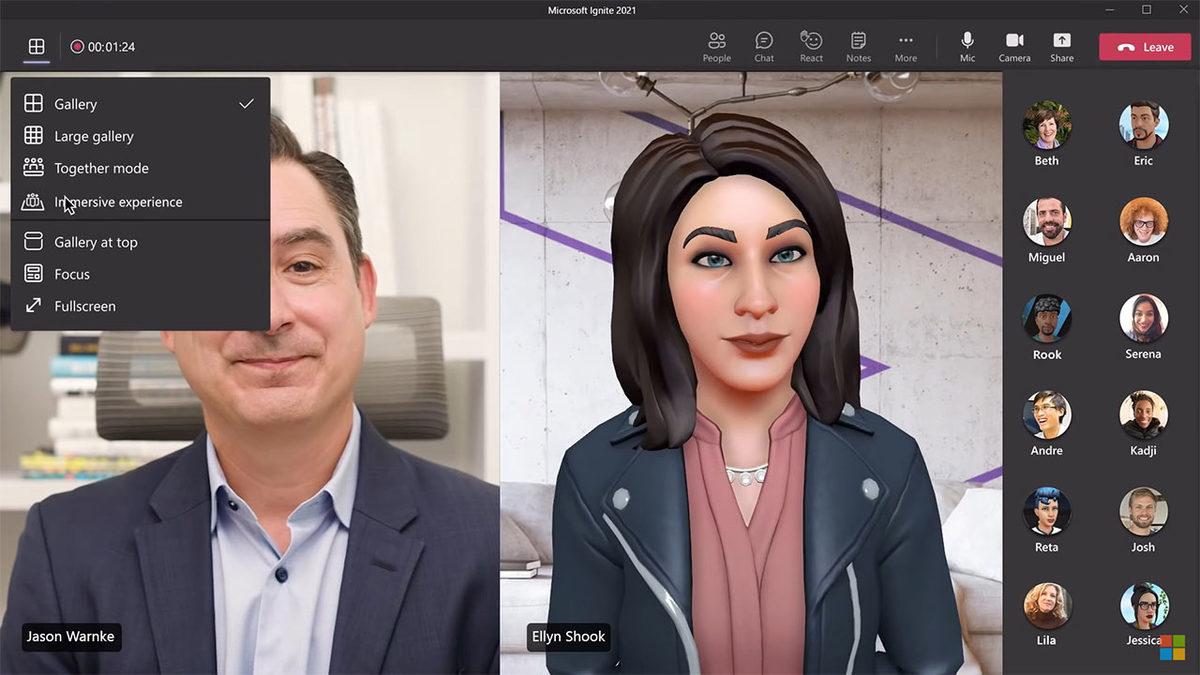Image resolution: width=1200 pixels, height=675 pixels.
Task: Enable Focus view mode
Action: [72, 274]
